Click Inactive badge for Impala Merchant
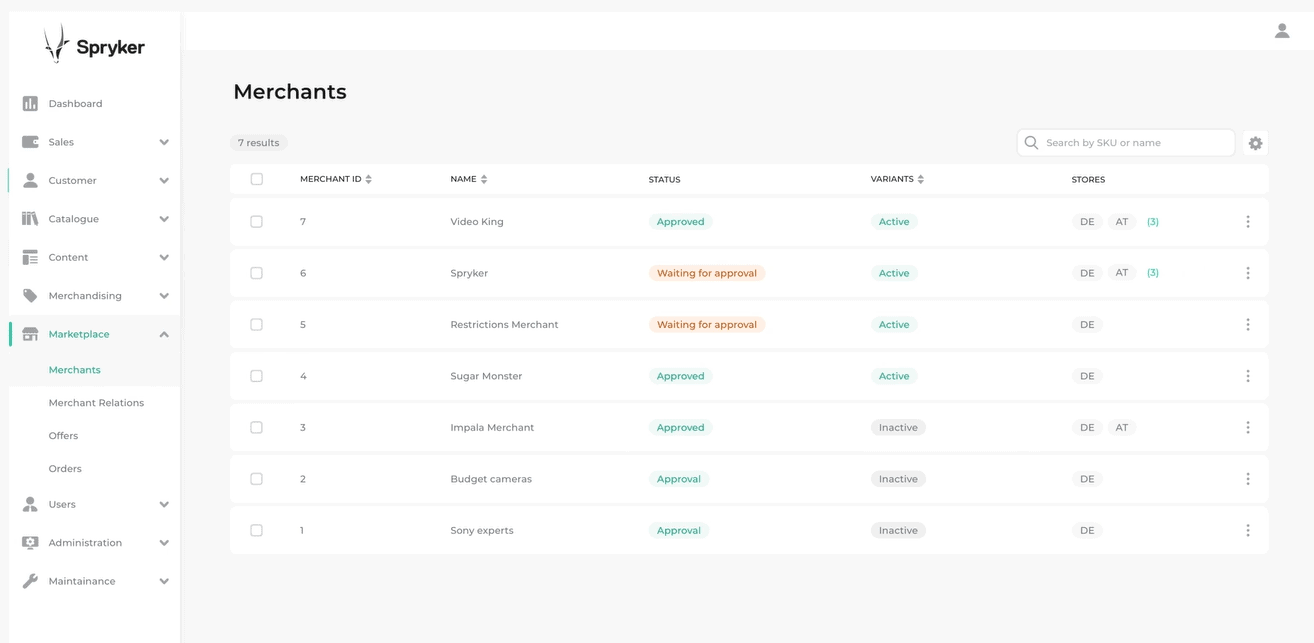This screenshot has height=643, width=1314. (x=898, y=427)
